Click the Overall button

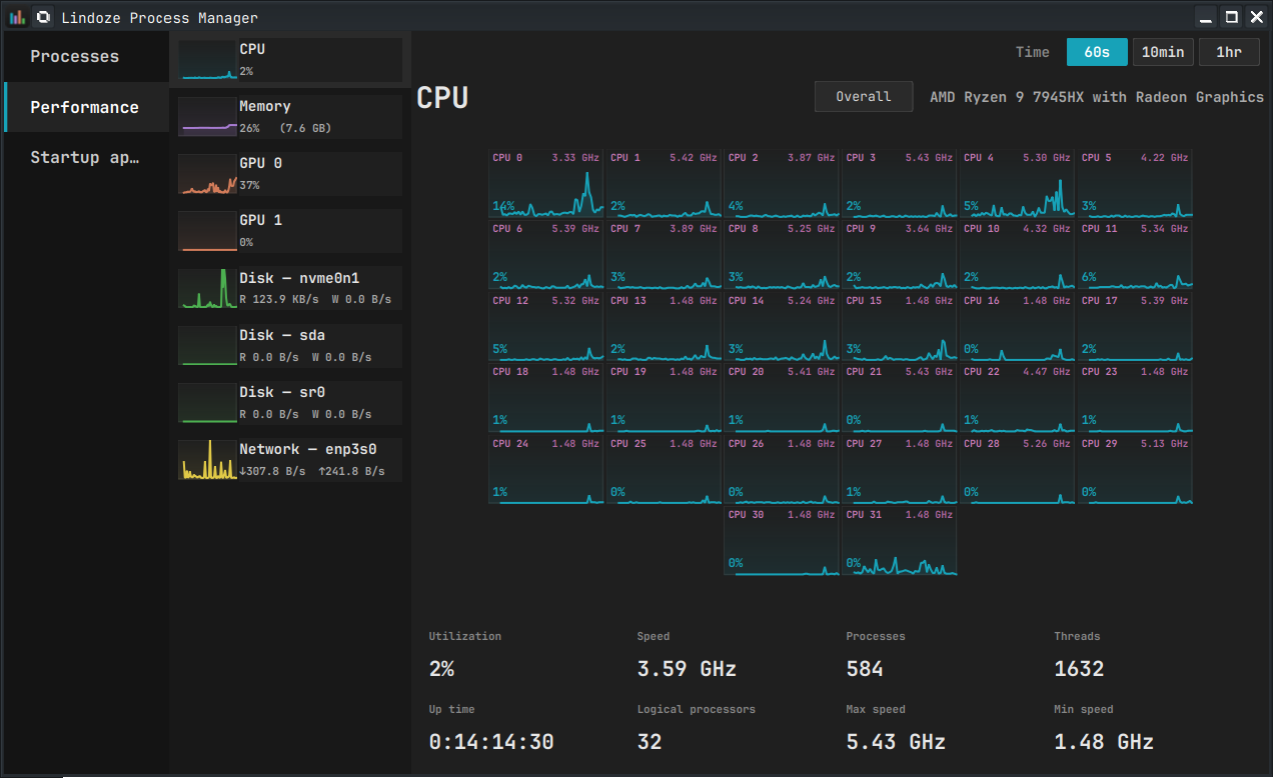tap(863, 97)
